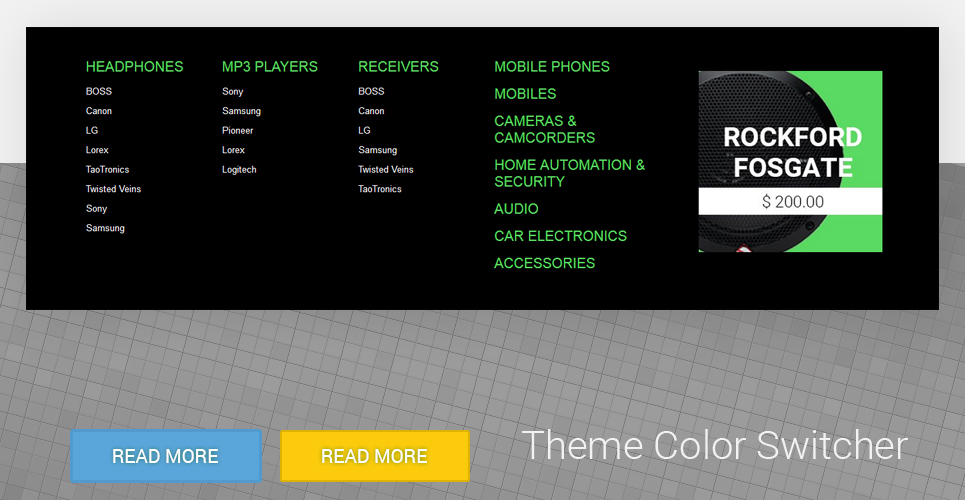Choose Logitech under MP3 Players
This screenshot has height=500, width=965.
point(239,169)
